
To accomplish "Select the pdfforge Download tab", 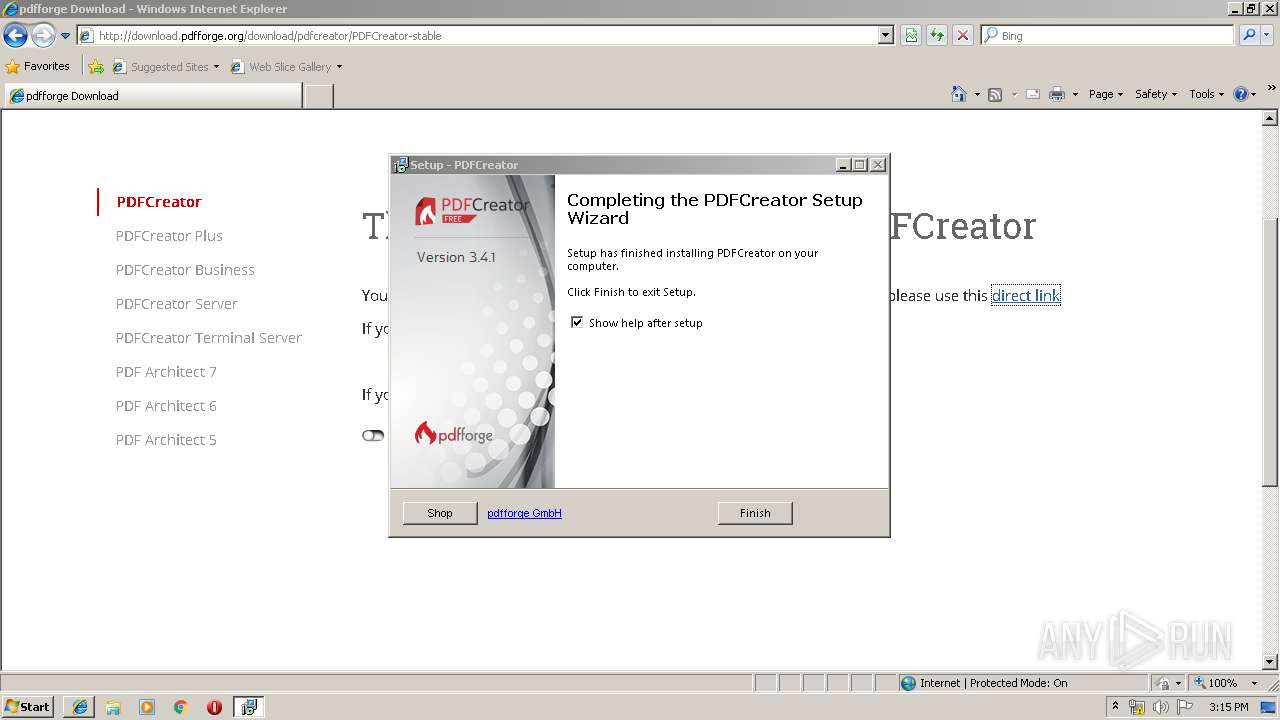I will pos(153,96).
